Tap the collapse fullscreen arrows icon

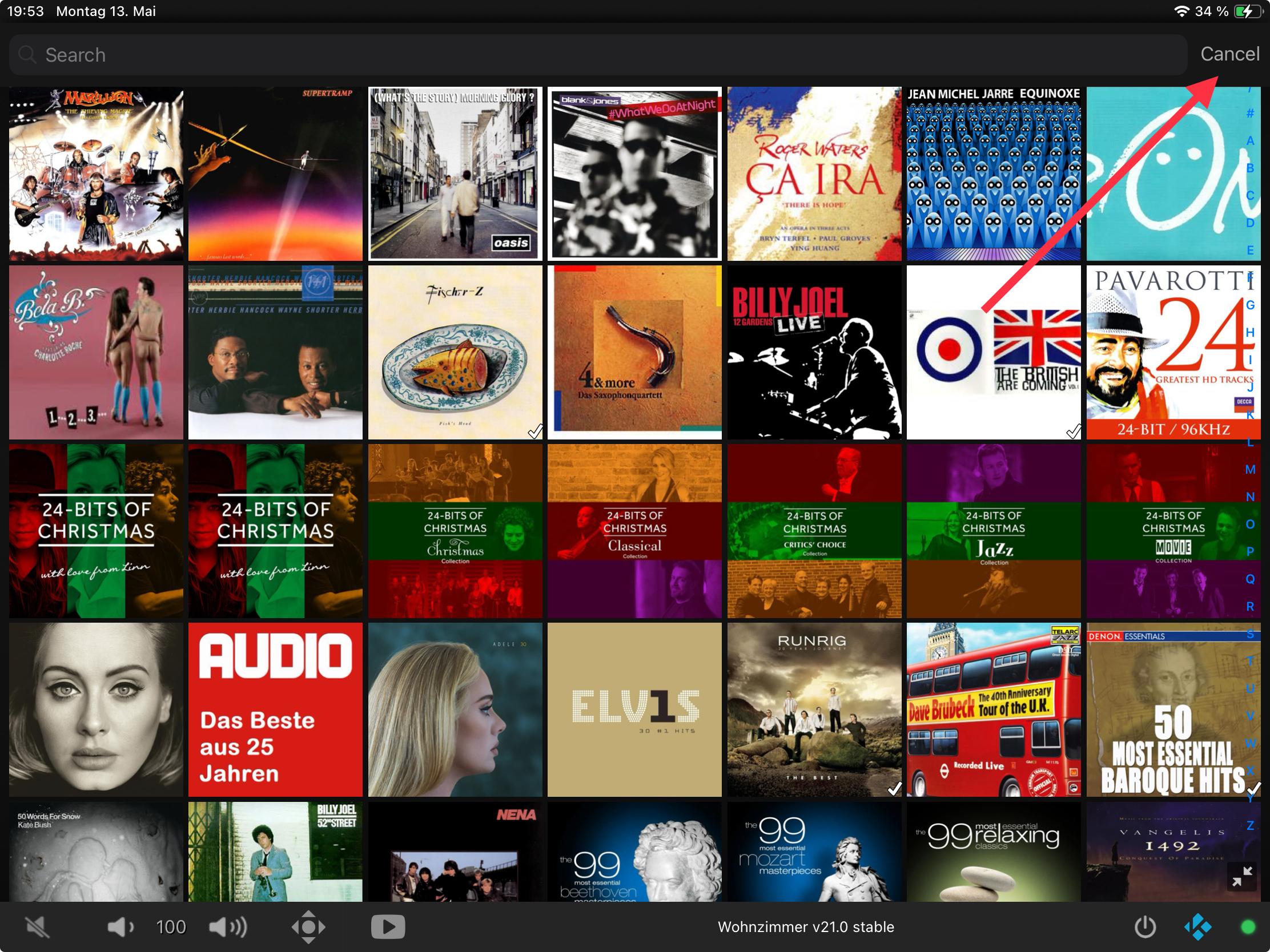click(1242, 877)
